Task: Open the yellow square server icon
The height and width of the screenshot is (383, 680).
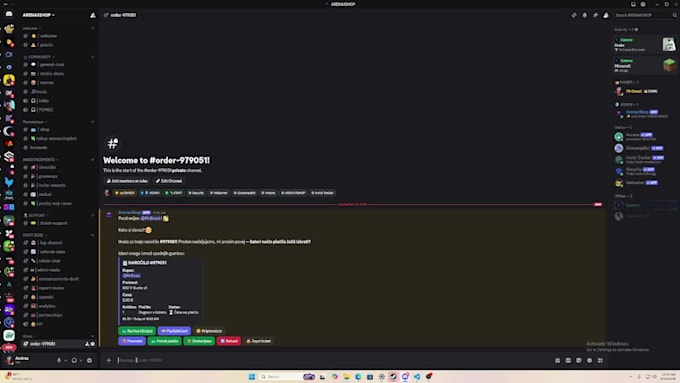Action: 9,80
